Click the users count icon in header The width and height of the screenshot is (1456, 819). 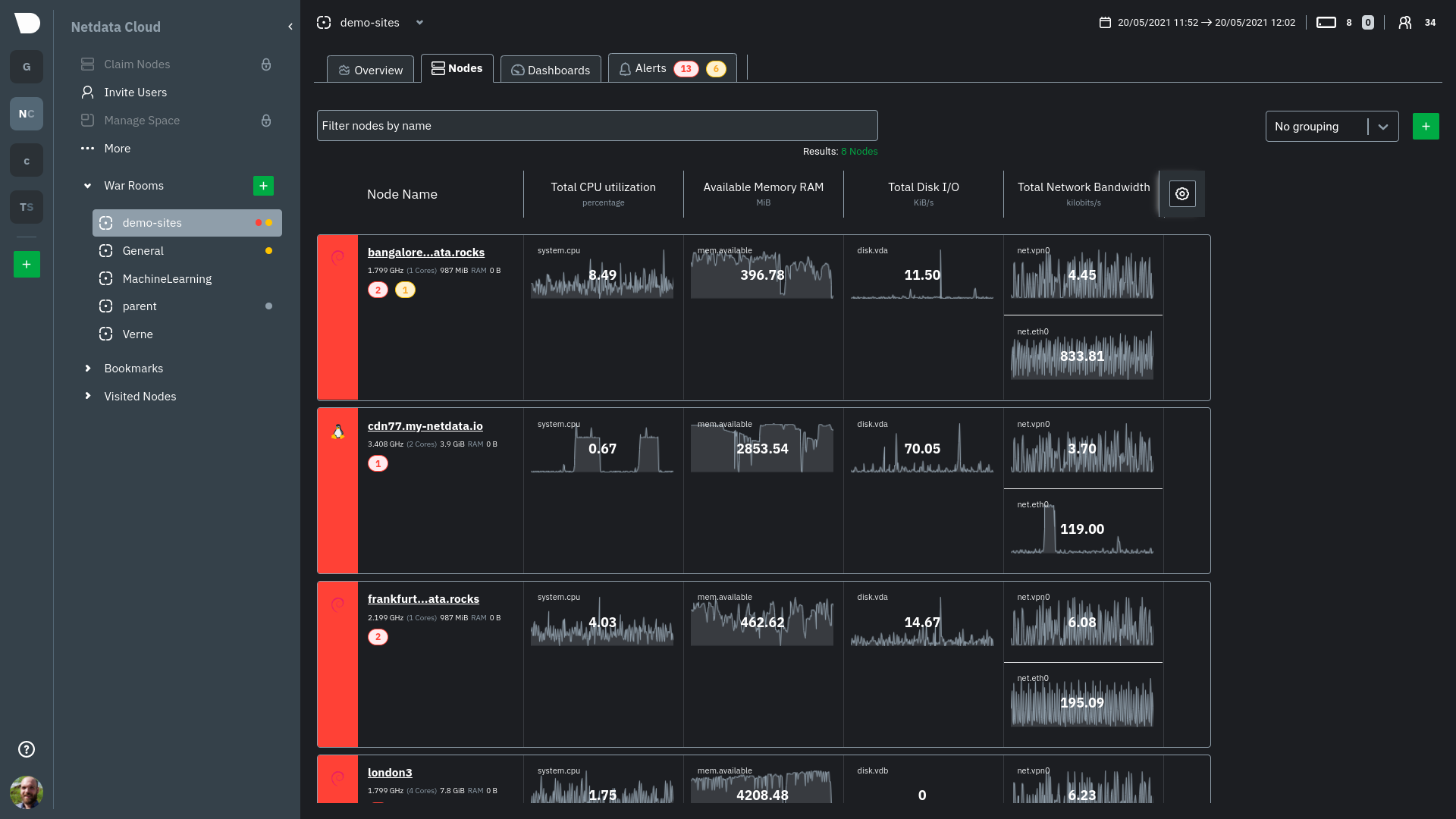(x=1405, y=23)
